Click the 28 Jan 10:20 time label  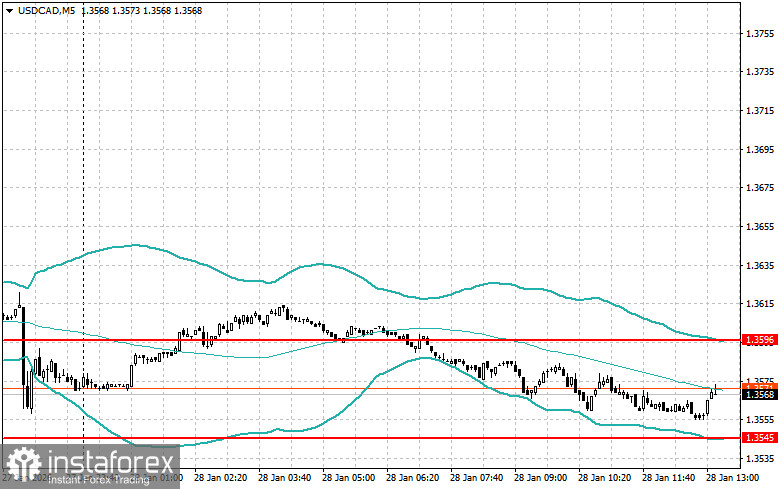pos(604,478)
